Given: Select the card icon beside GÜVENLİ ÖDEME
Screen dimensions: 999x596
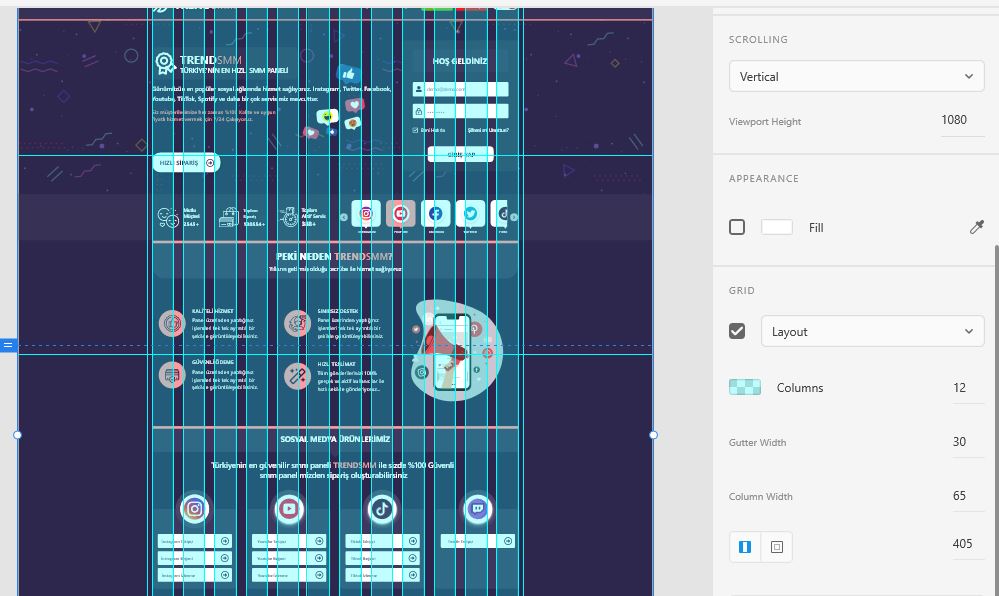Looking at the screenshot, I should 172,375.
